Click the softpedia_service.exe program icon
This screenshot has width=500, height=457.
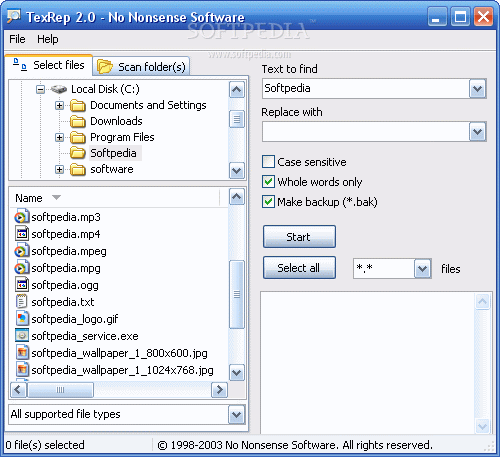coord(21,336)
